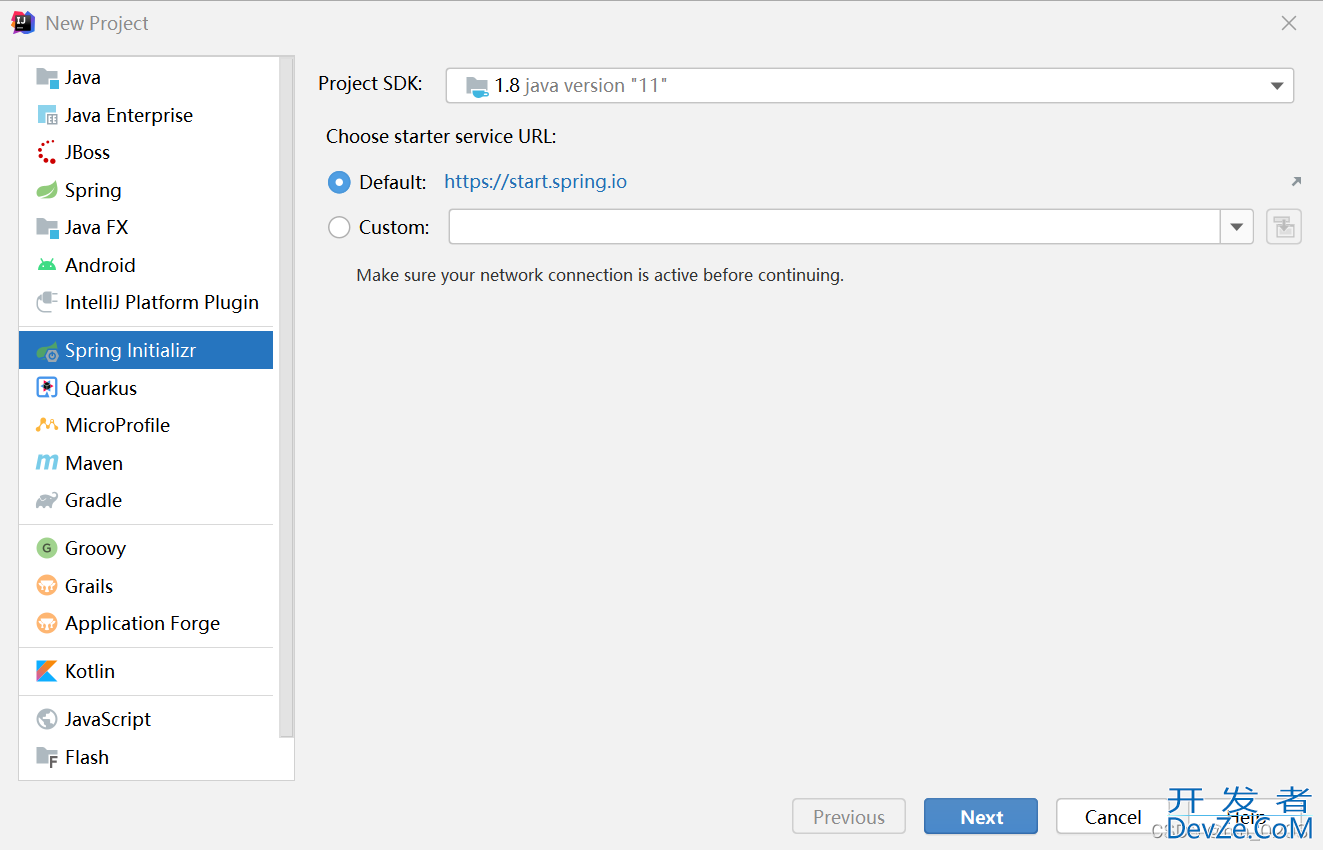Screen dimensions: 1323x850
Task: Click the Quarkus icon
Action: coord(47,388)
